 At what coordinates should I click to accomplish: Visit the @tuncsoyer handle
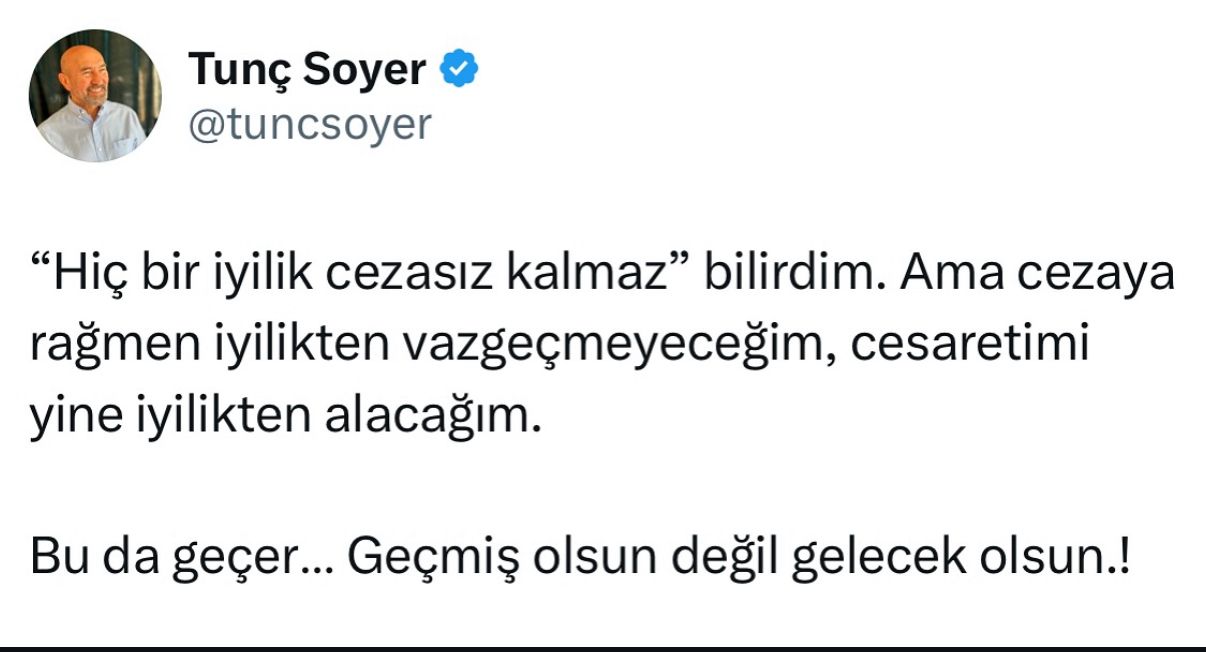coord(310,126)
